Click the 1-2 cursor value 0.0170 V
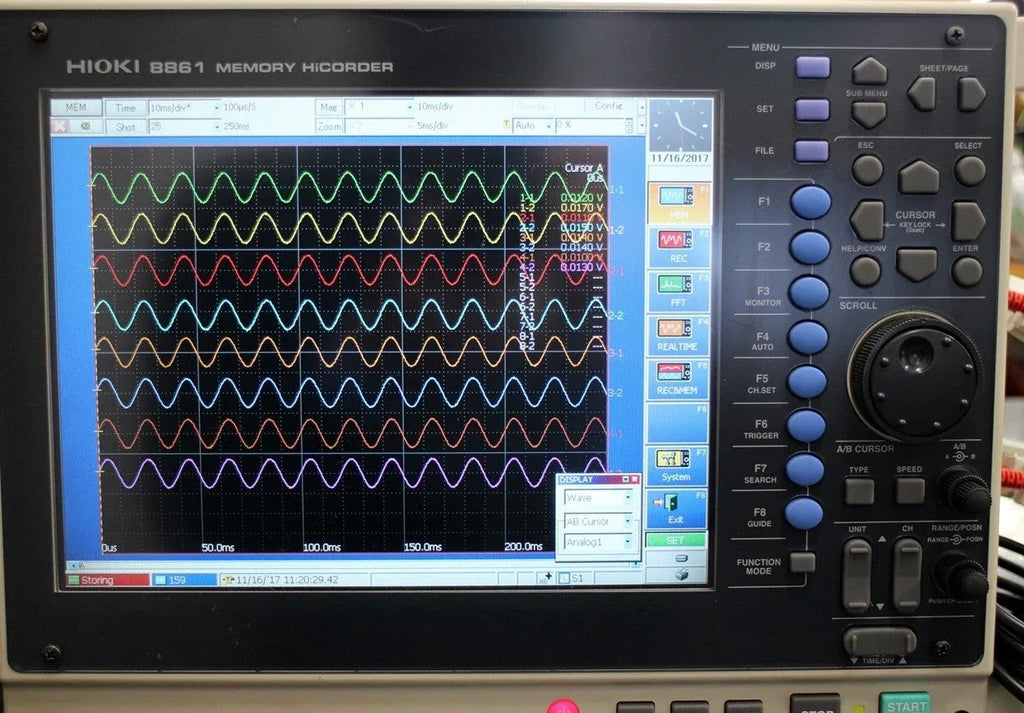 point(581,208)
